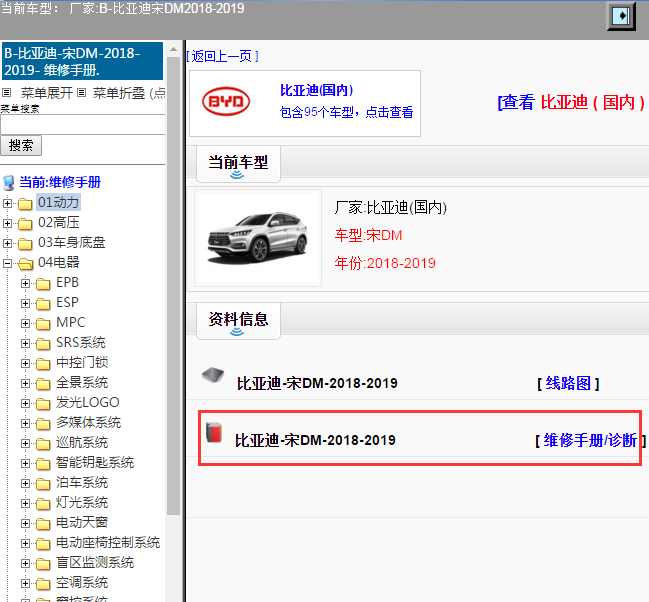
Task: Click the 灯光系统 folder icon
Action: pyautogui.click(x=43, y=503)
